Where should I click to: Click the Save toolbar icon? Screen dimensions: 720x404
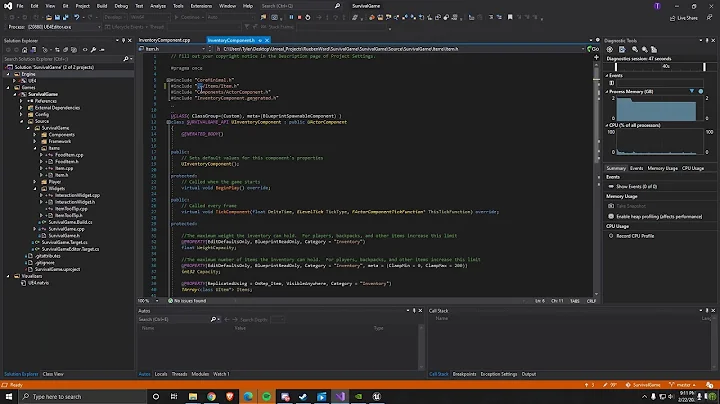(57, 17)
